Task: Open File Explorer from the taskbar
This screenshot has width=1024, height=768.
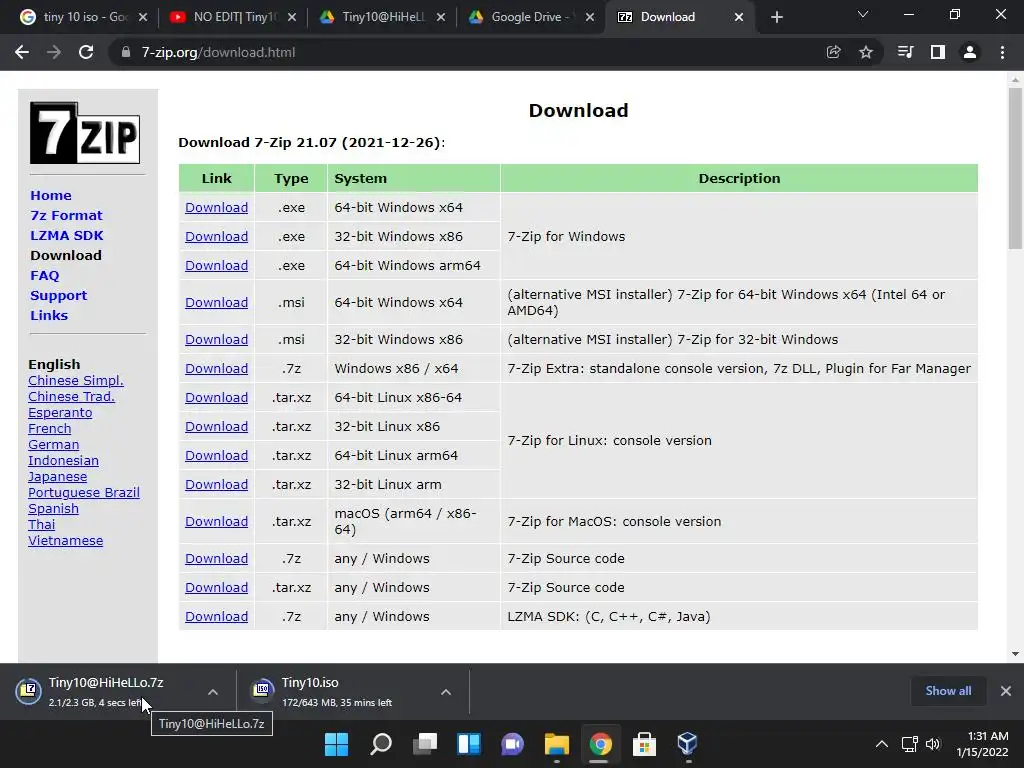Action: [x=556, y=744]
